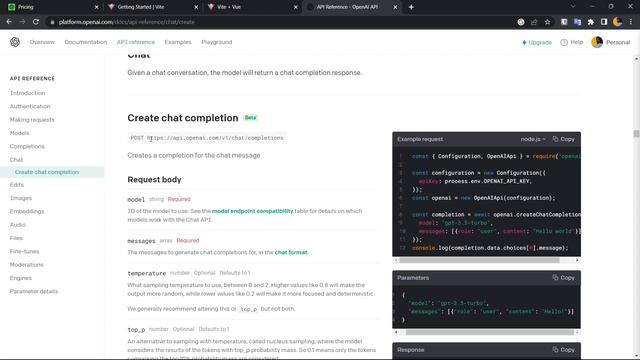640x360 pixels.
Task: Go to Audio in the sidebar
Action: click(18, 225)
